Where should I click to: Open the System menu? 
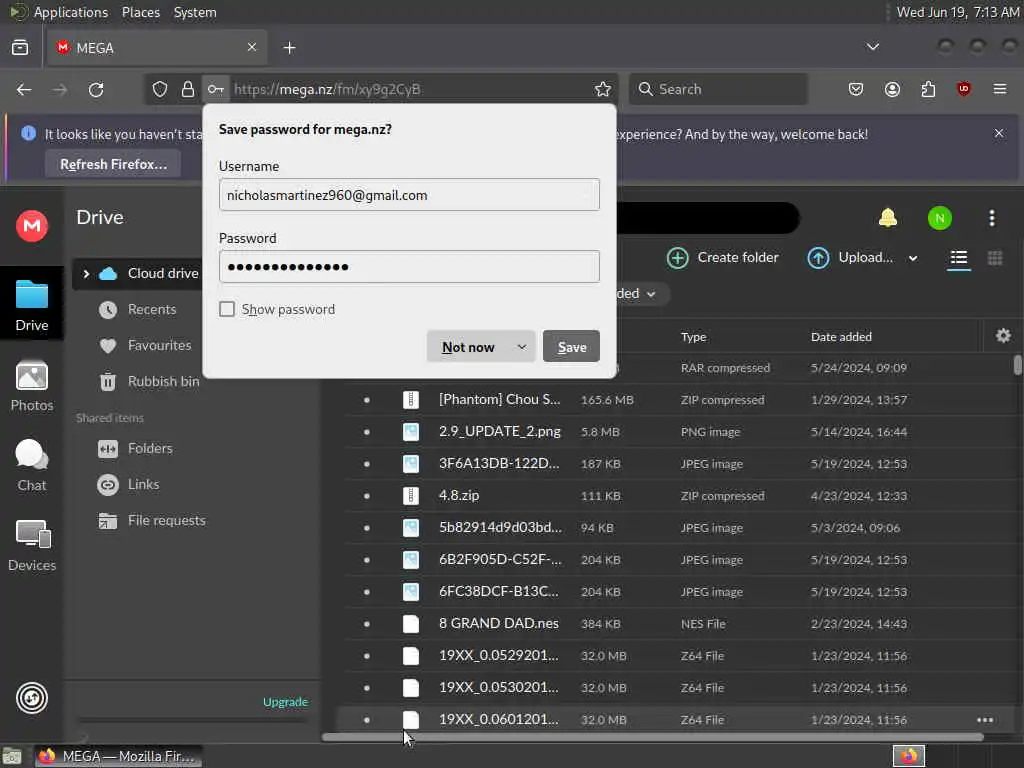click(x=195, y=12)
